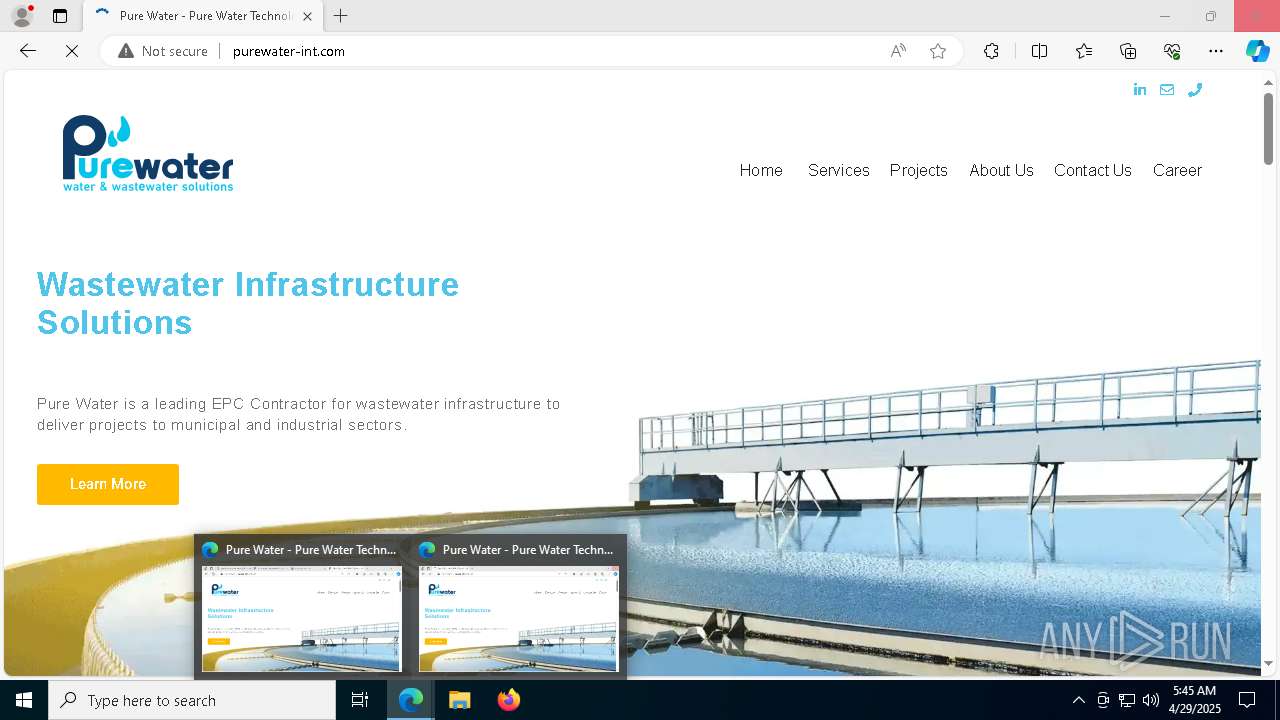Open volume control in system tray

coord(1151,700)
